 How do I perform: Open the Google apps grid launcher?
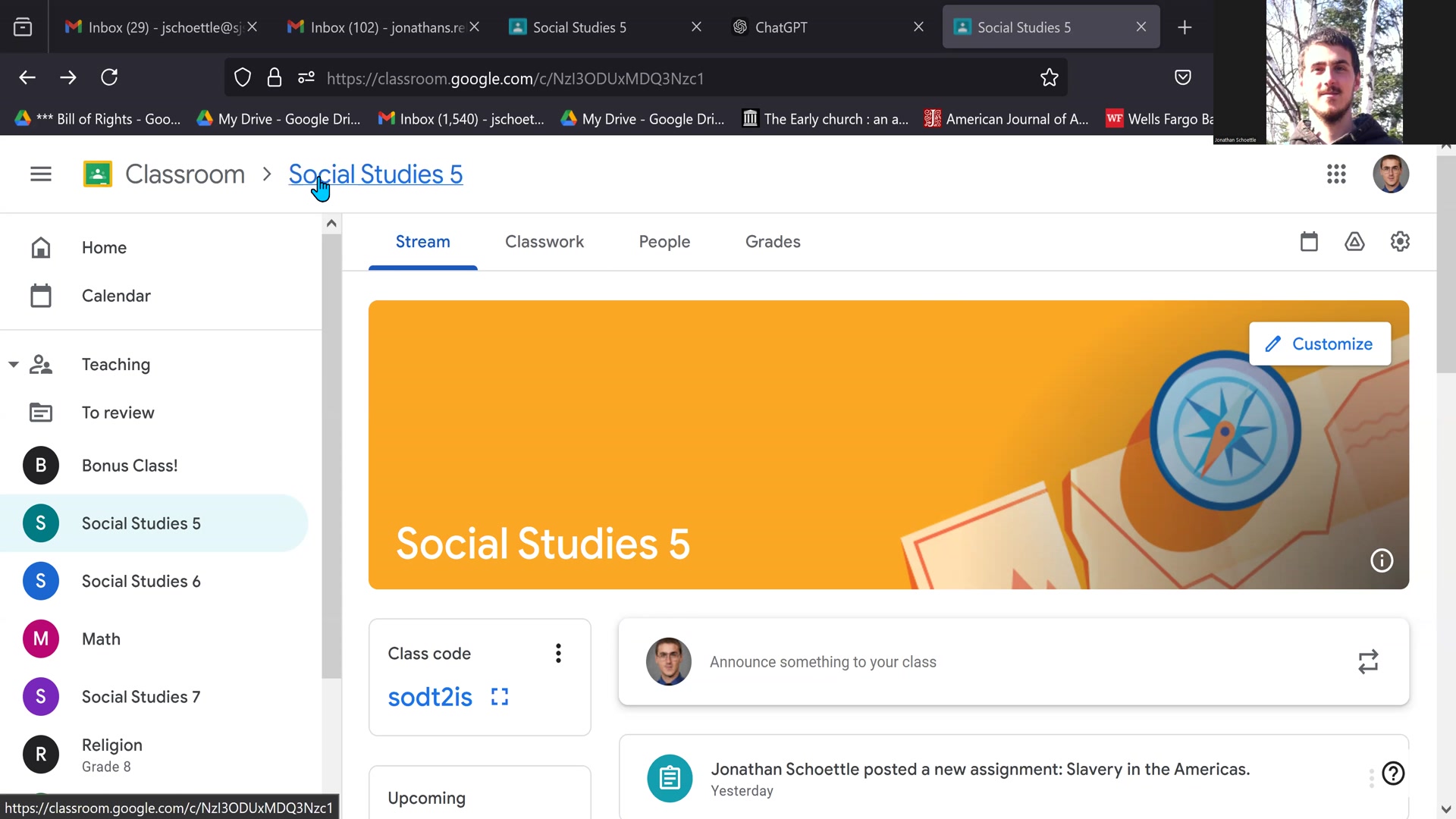coord(1336,174)
